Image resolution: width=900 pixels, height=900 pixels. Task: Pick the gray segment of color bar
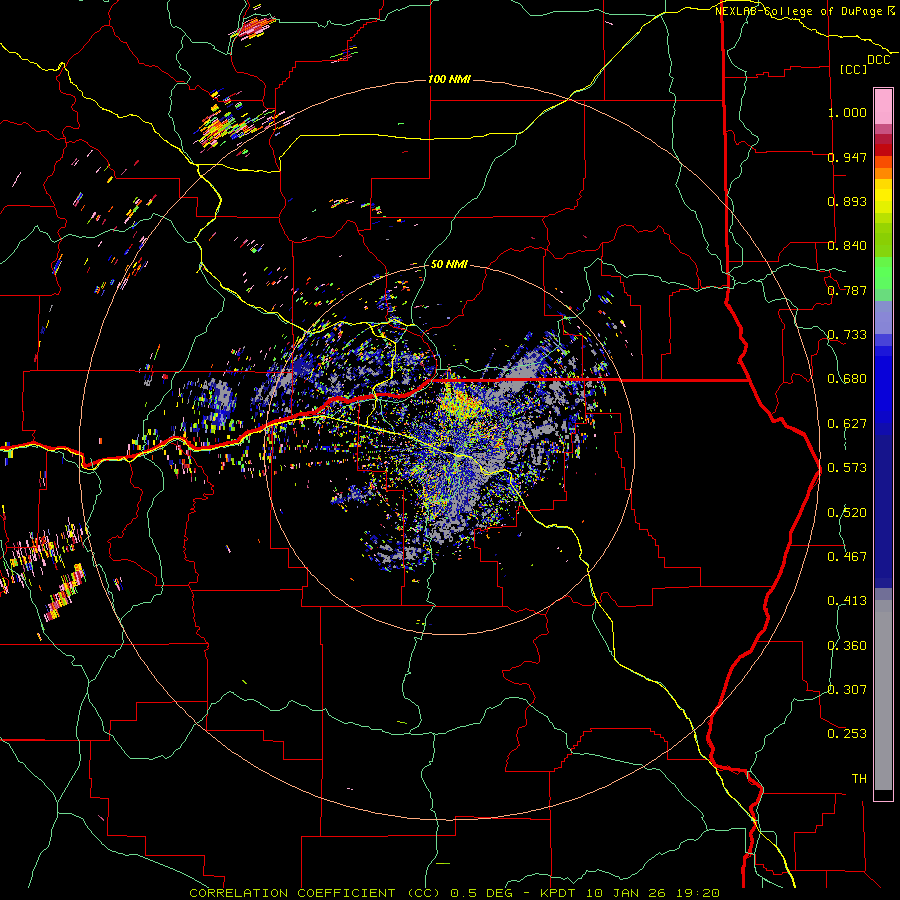883,695
